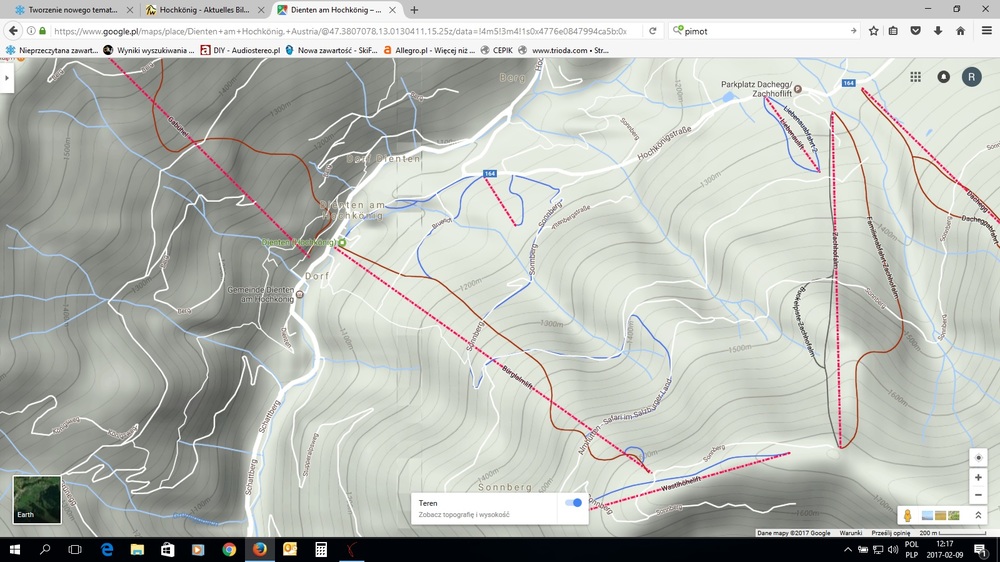Open Google notifications bell

coord(943,77)
